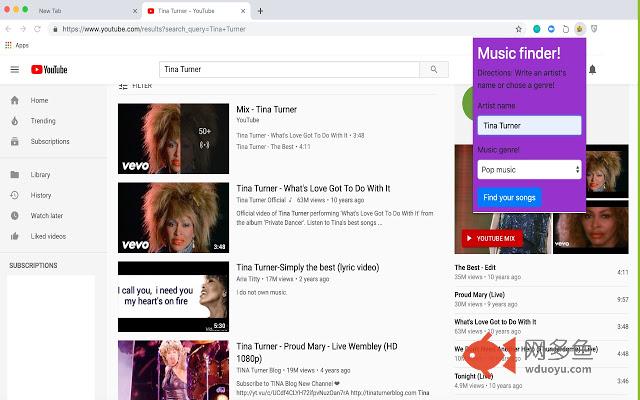Screen dimensions: 640x400
Task: Click the Liked videos thumbs-up icon
Action: coord(15,236)
